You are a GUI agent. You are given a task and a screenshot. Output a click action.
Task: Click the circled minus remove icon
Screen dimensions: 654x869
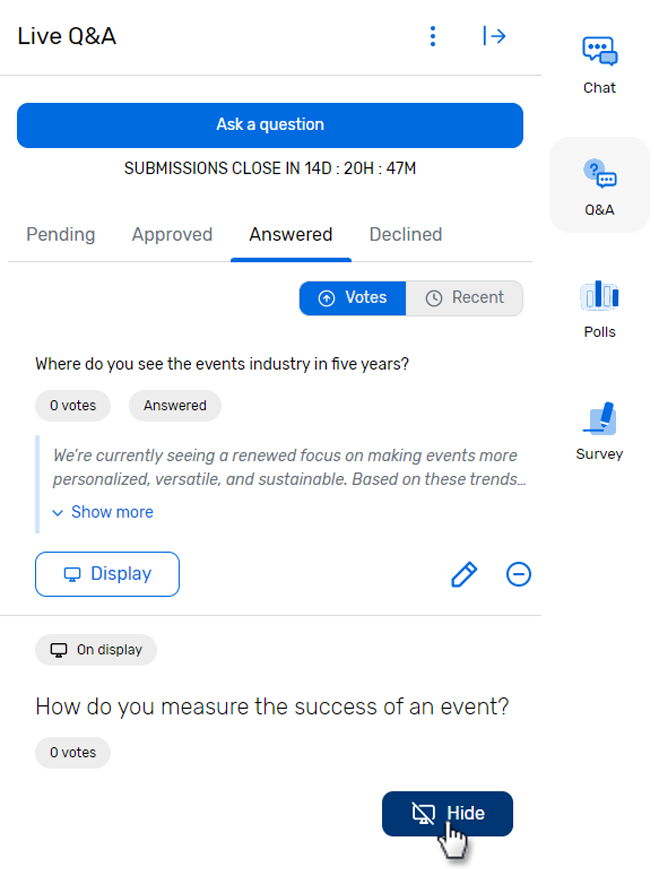[x=519, y=574]
